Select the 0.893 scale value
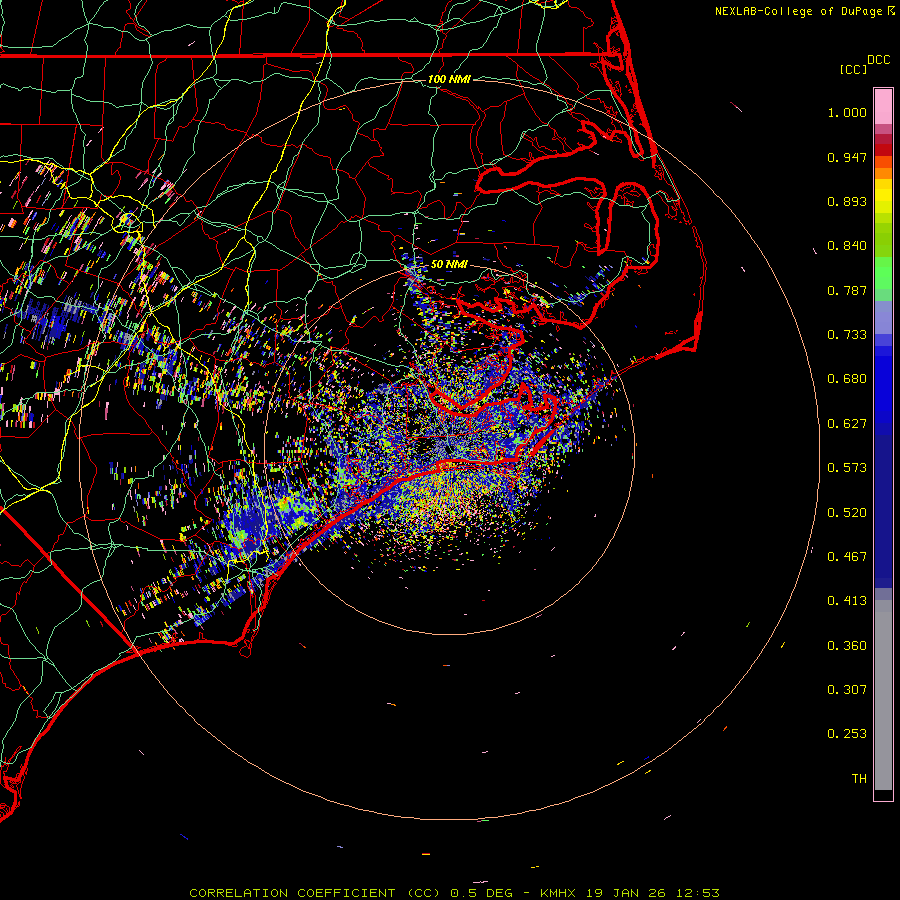Screen dimensions: 900x900 (x=847, y=201)
